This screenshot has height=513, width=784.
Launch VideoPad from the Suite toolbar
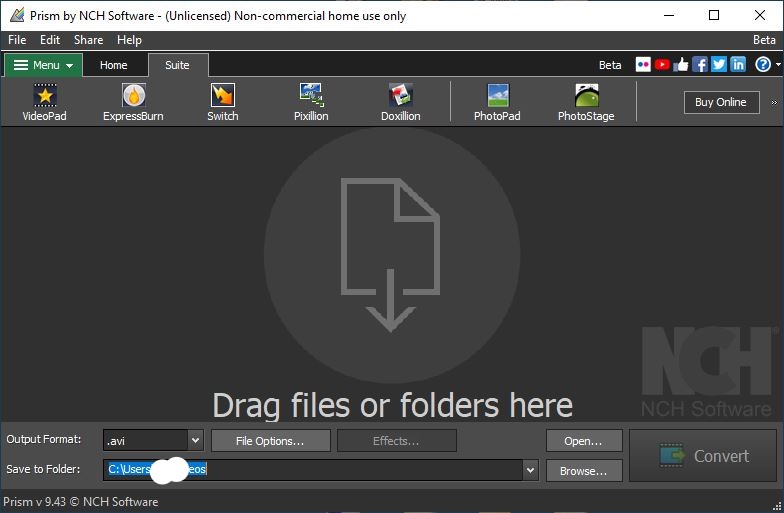44,102
